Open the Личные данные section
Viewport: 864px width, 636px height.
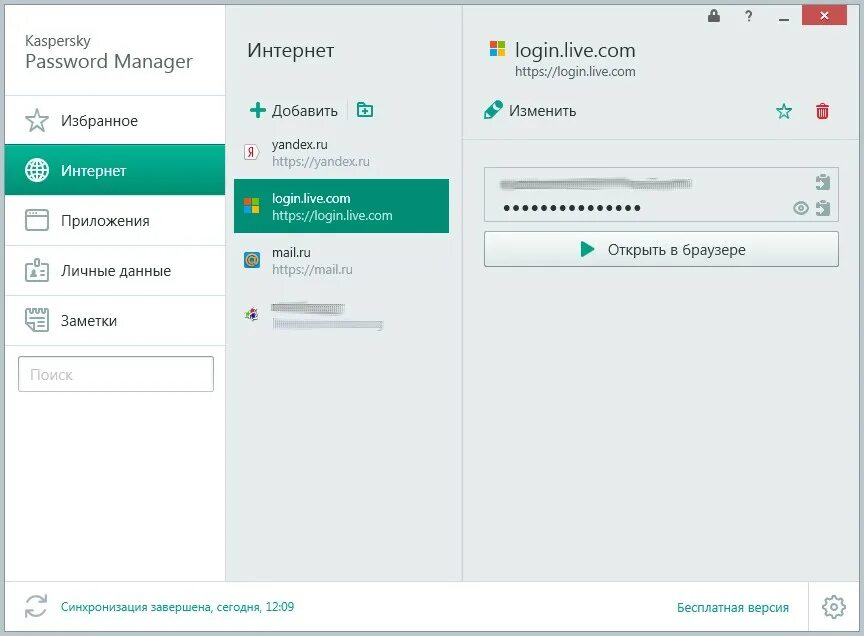[x=115, y=271]
